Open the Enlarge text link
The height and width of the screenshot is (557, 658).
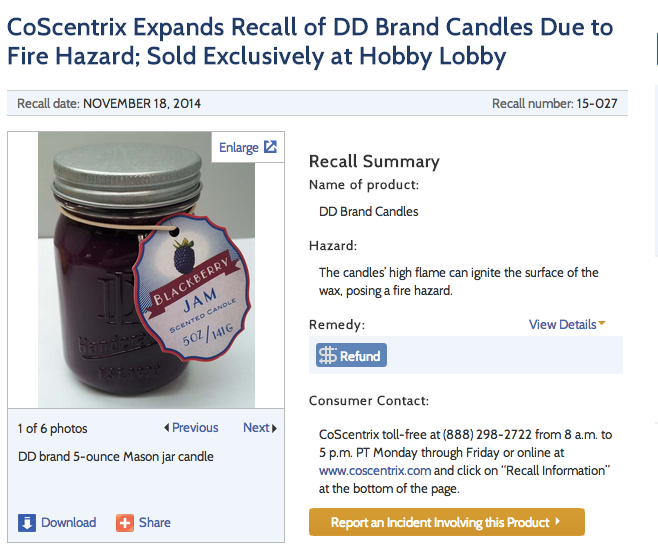pyautogui.click(x=239, y=148)
